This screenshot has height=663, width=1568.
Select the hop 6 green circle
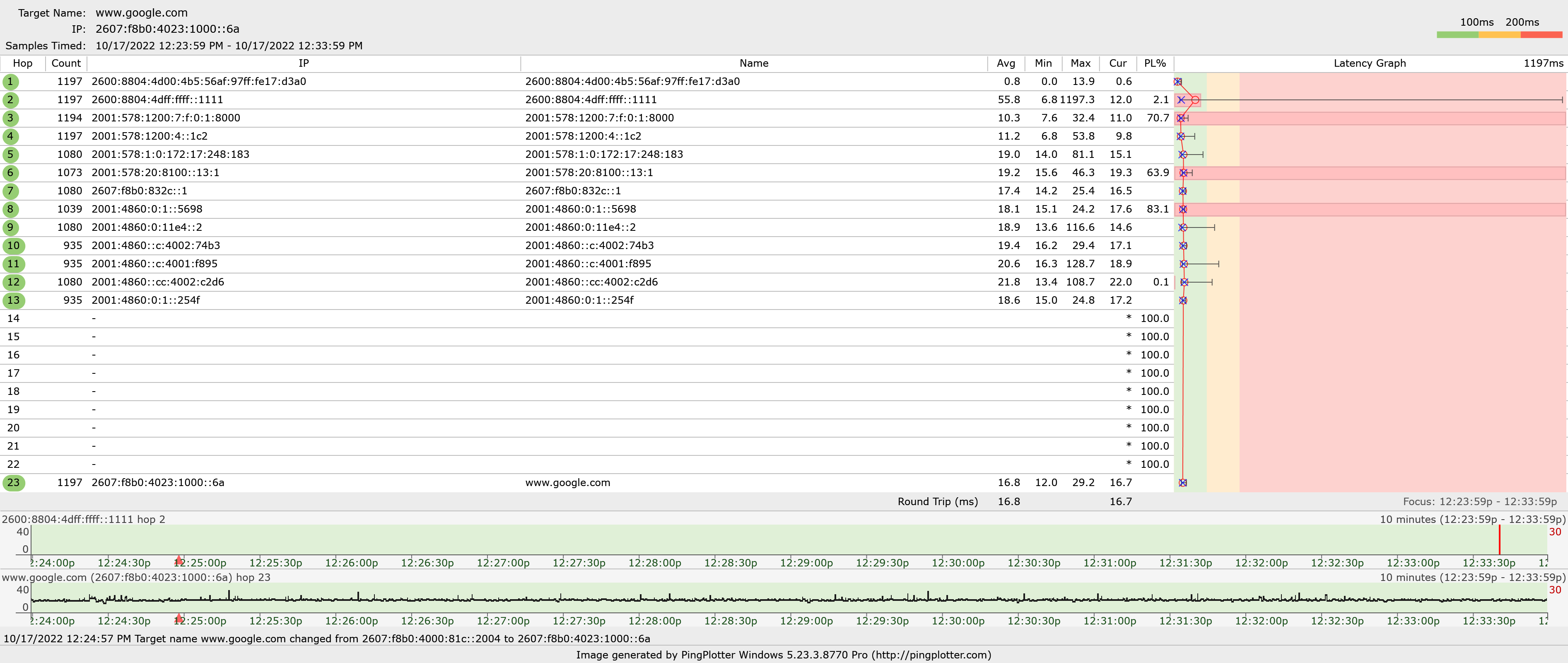(x=10, y=173)
